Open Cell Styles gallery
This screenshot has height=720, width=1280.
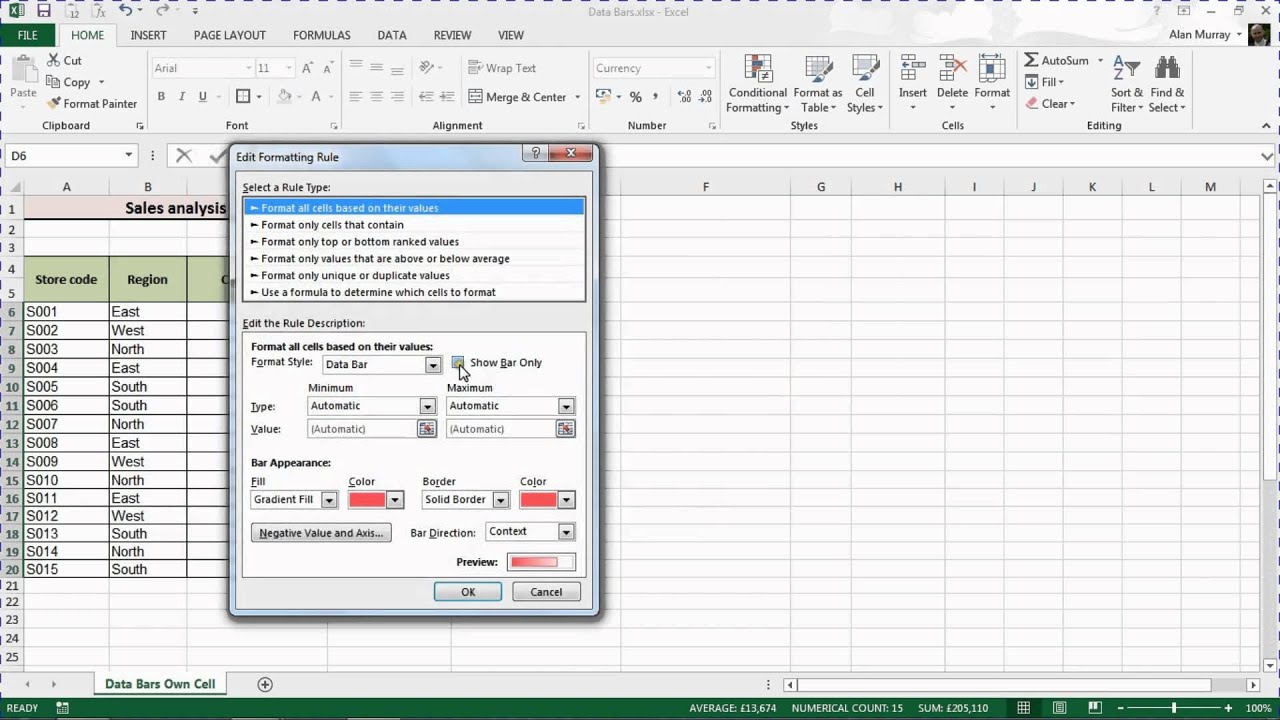[x=864, y=84]
